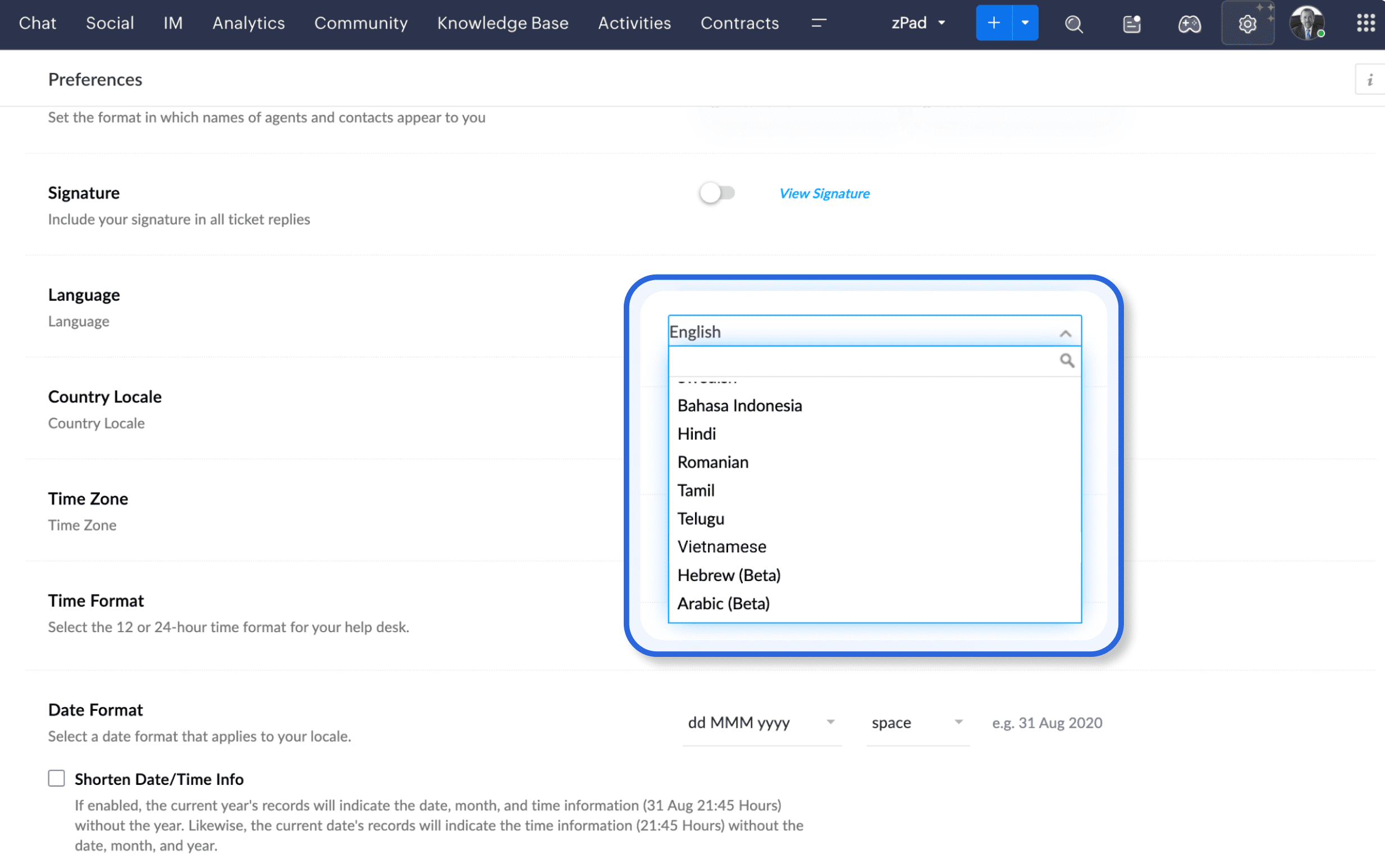This screenshot has width=1385, height=868.
Task: Click the language search input field
Action: (x=861, y=360)
